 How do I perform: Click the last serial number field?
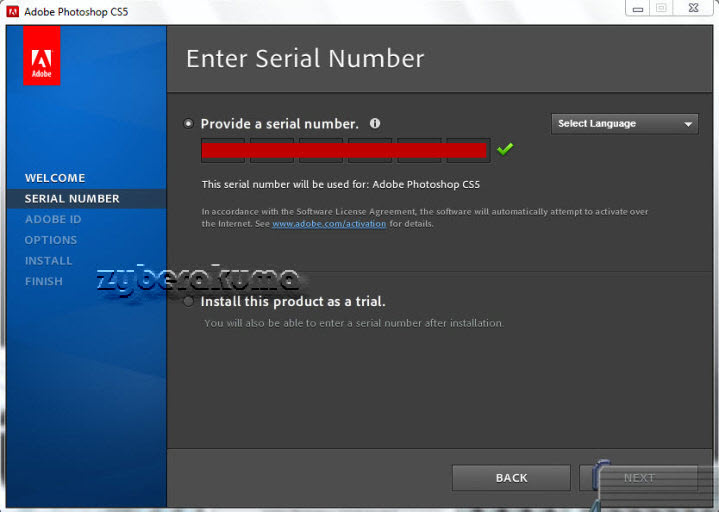click(x=468, y=150)
